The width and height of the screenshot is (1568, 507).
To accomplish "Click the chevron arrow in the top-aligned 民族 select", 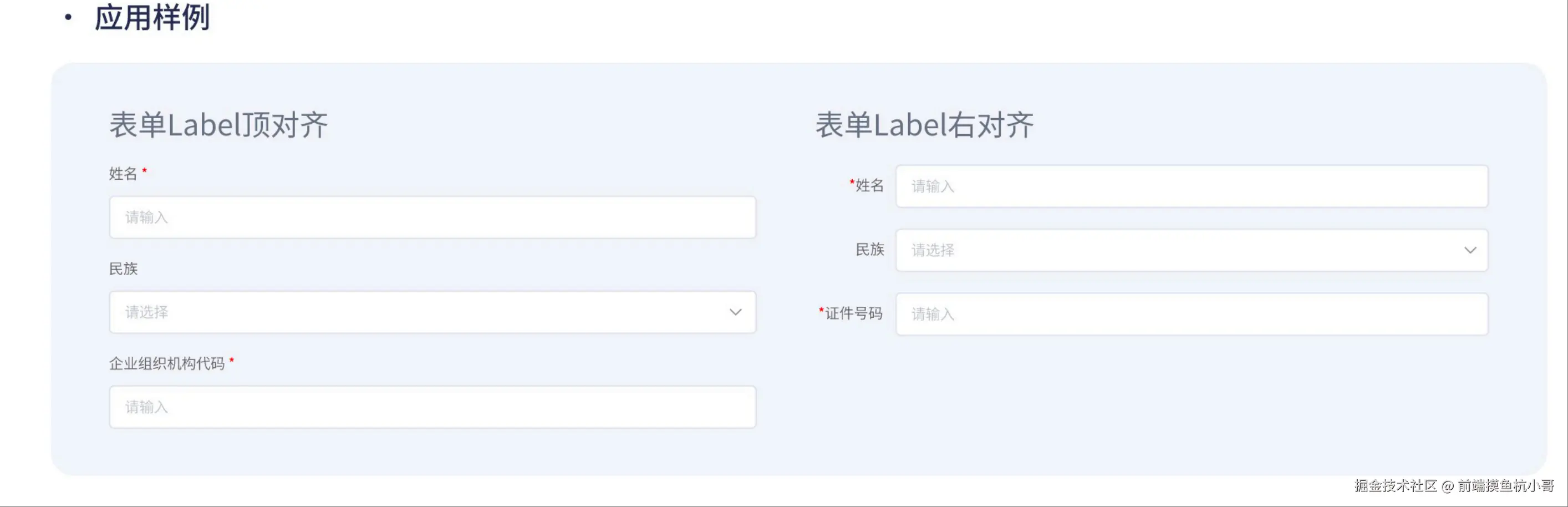I will 735,312.
